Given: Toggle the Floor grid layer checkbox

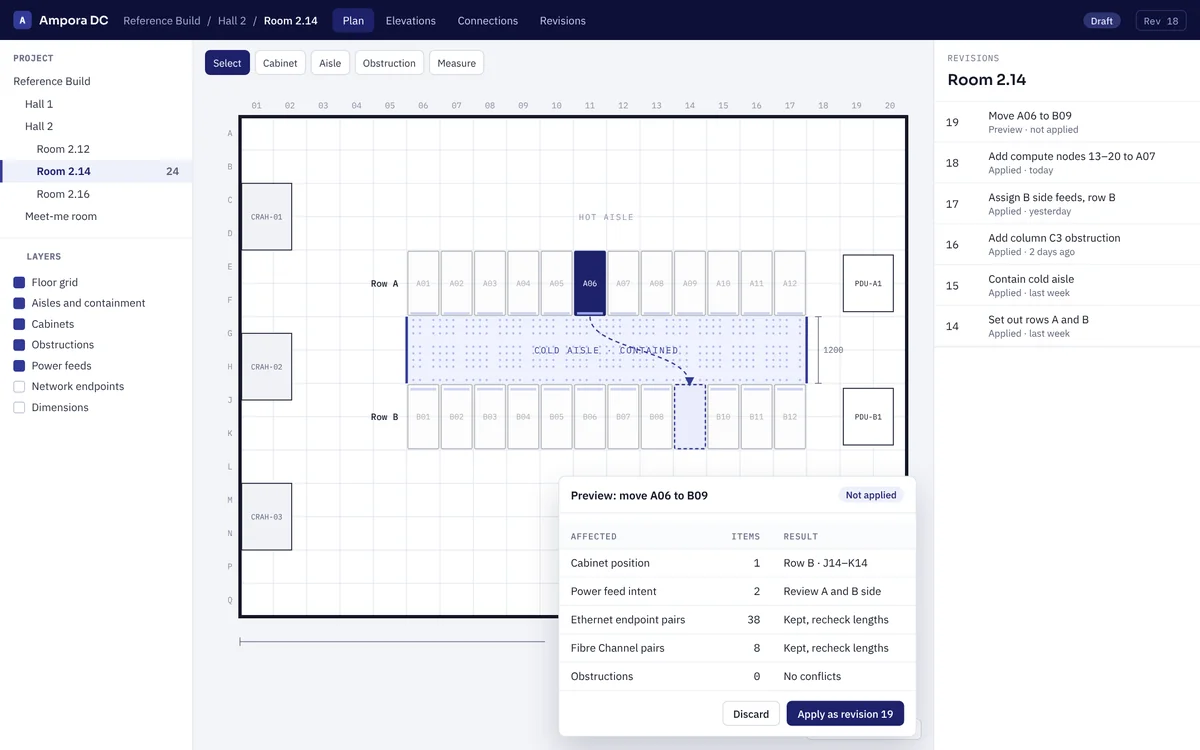Looking at the screenshot, I should 19,282.
